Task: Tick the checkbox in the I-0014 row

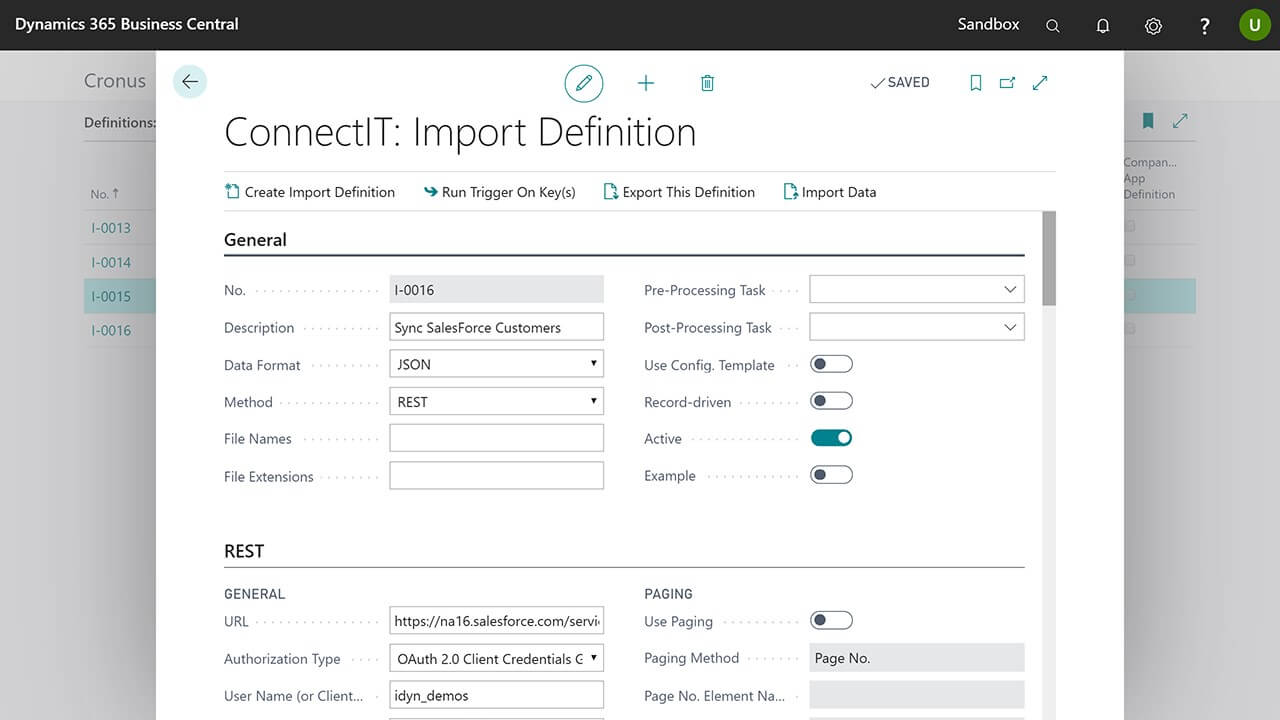Action: point(1130,261)
